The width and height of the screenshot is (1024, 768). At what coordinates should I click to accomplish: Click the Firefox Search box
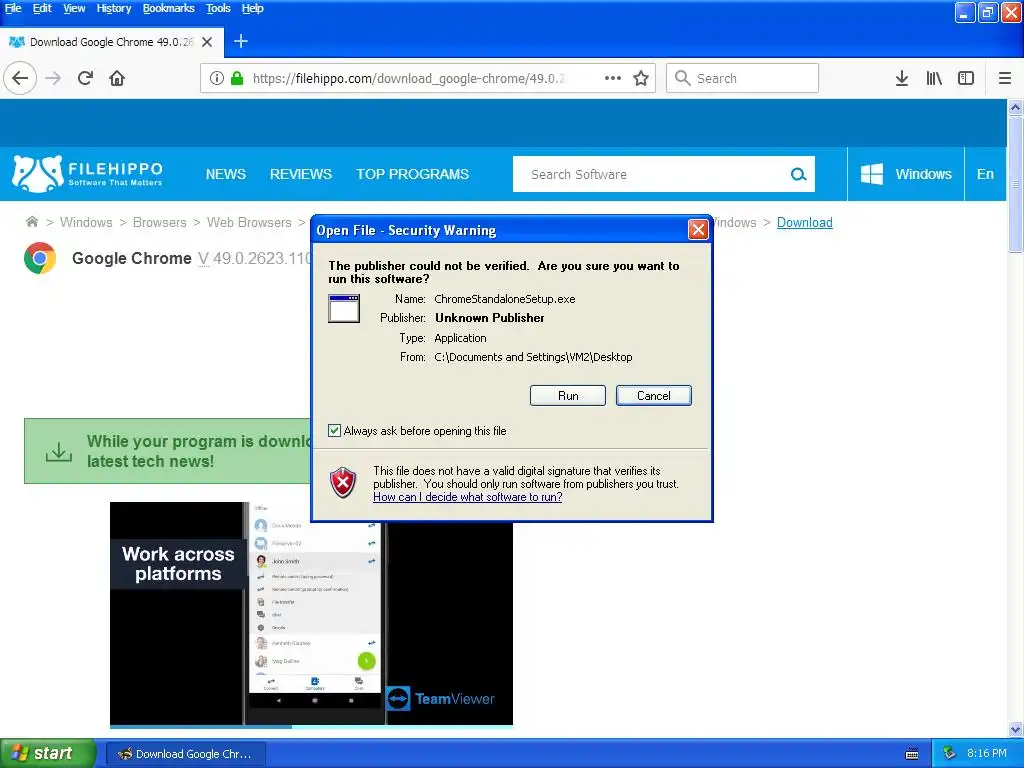click(742, 78)
